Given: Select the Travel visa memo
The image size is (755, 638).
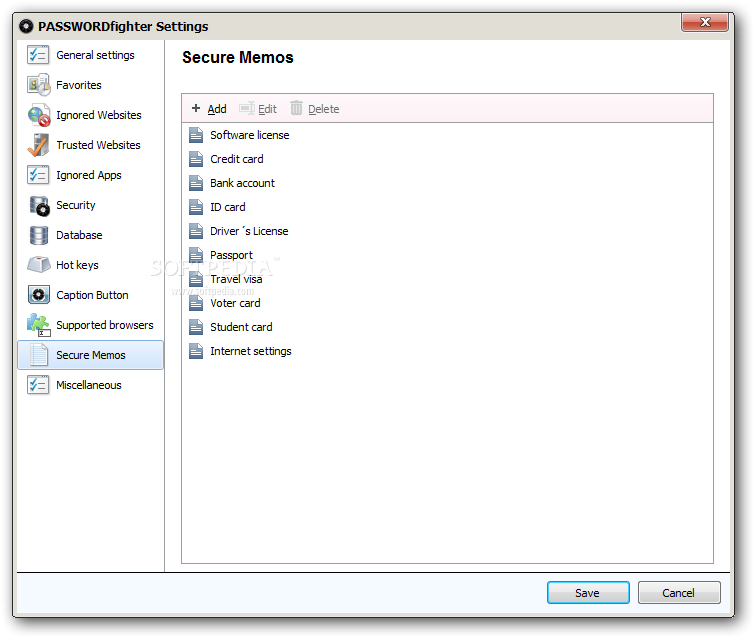Looking at the screenshot, I should (236, 279).
